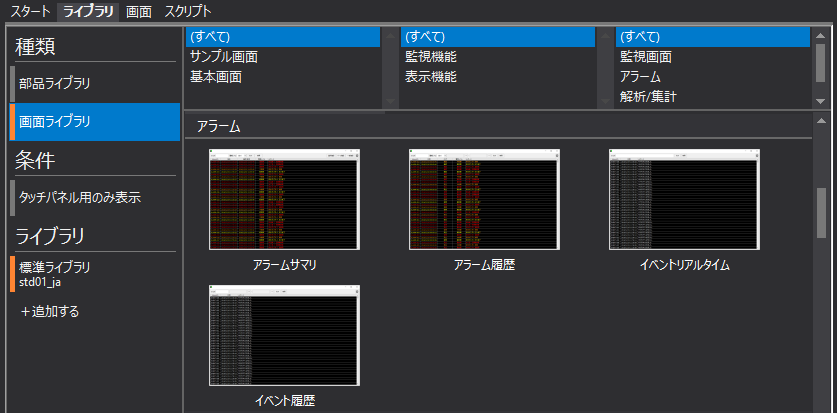Image resolution: width=837 pixels, height=413 pixels.
Task: Select 標準ライブラリ std01_ja library entry
Action: tap(55, 274)
